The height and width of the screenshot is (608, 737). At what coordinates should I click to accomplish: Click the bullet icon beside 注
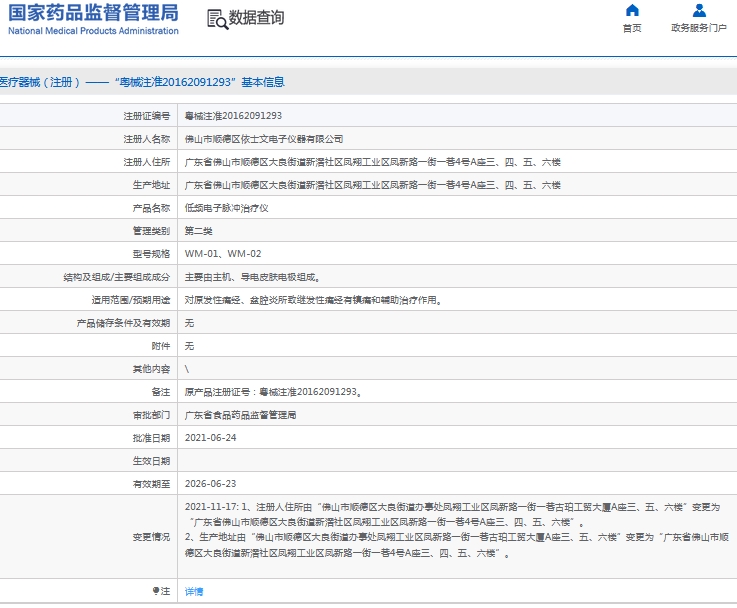click(x=156, y=591)
